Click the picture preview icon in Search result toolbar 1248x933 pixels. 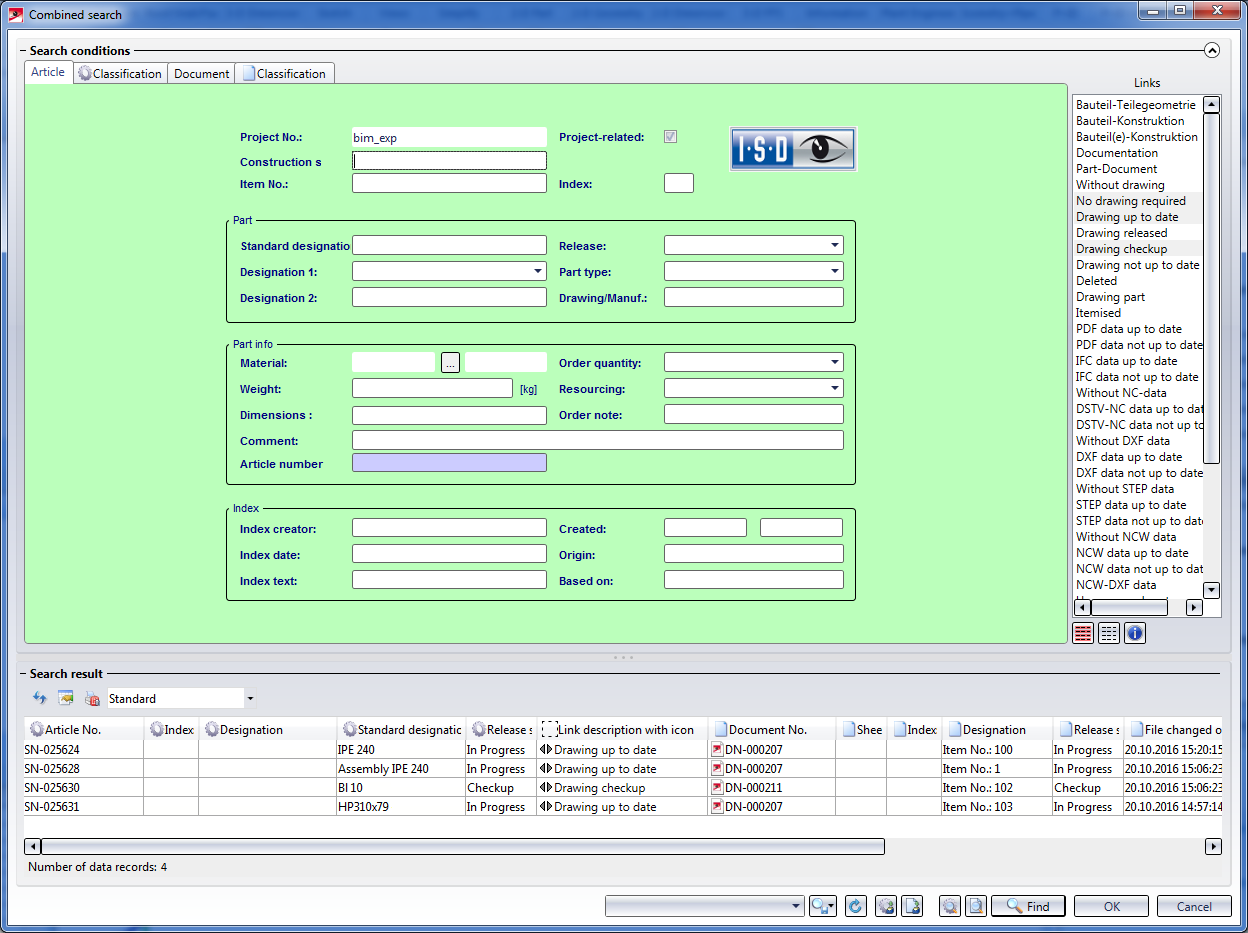(66, 699)
